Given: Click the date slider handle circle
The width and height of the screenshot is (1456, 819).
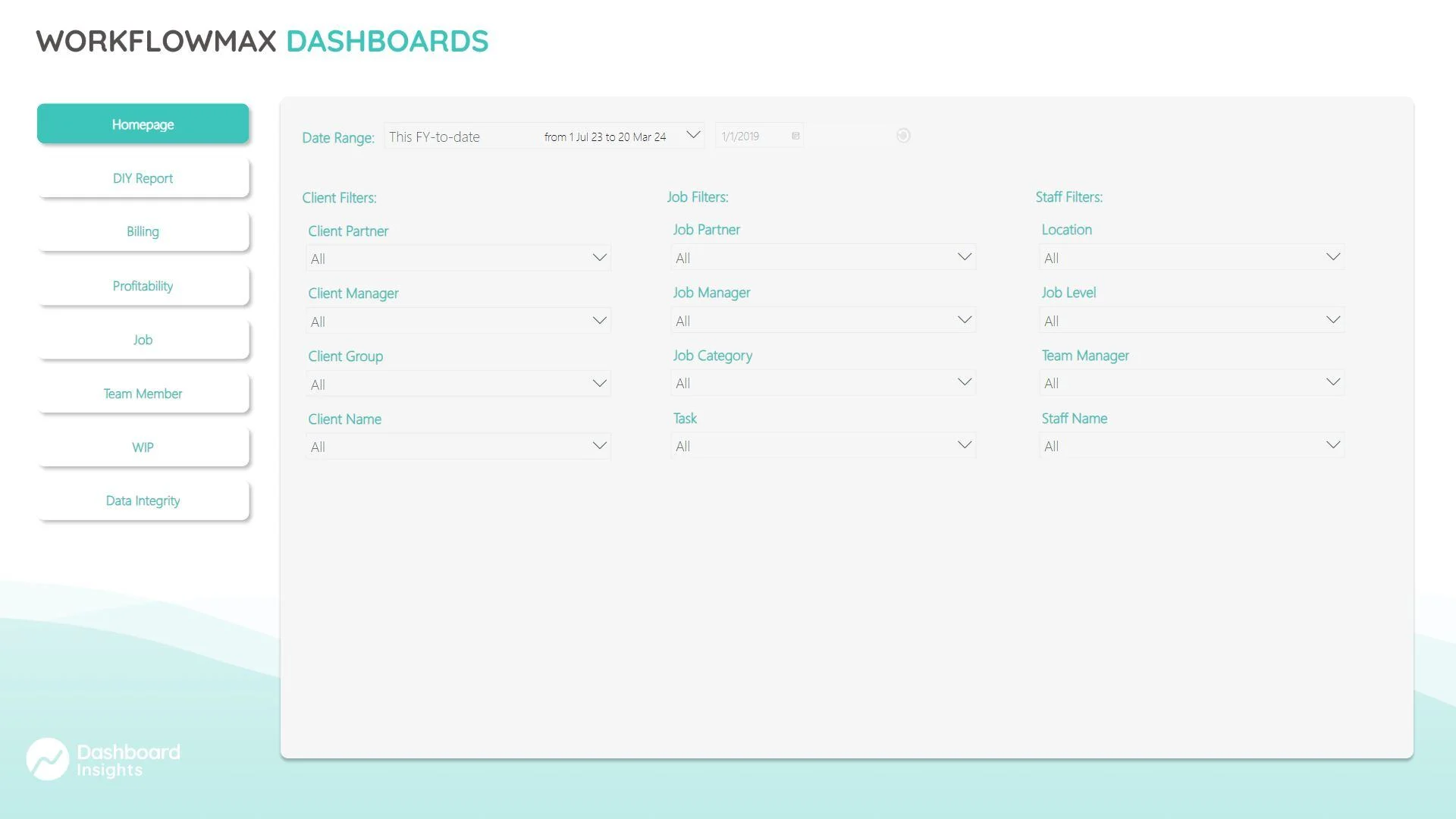Looking at the screenshot, I should point(902,136).
